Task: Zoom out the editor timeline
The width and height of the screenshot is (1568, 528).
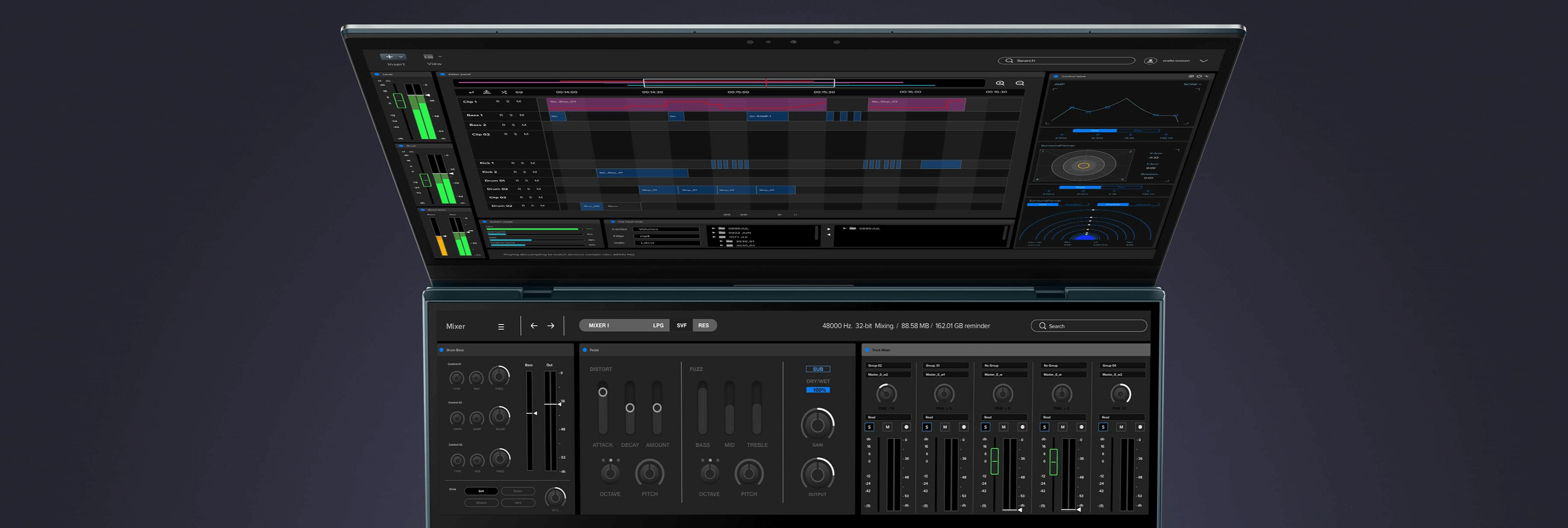Action: tap(1020, 84)
